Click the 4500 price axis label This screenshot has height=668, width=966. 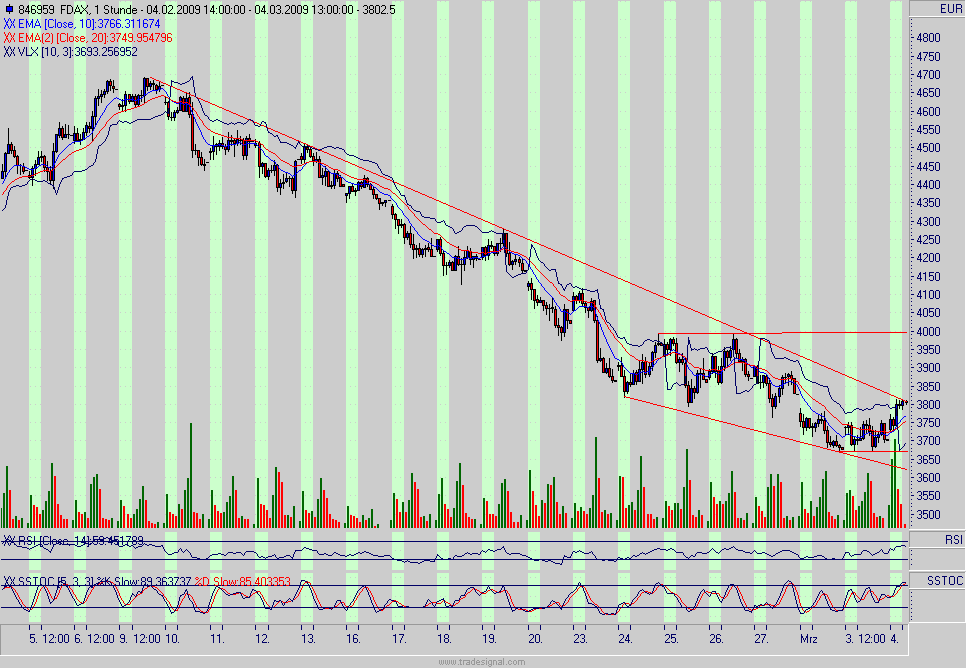pos(928,148)
